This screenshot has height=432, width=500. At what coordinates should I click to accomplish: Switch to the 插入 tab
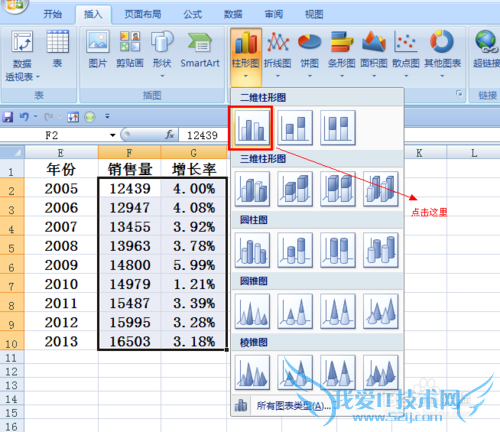coord(93,14)
